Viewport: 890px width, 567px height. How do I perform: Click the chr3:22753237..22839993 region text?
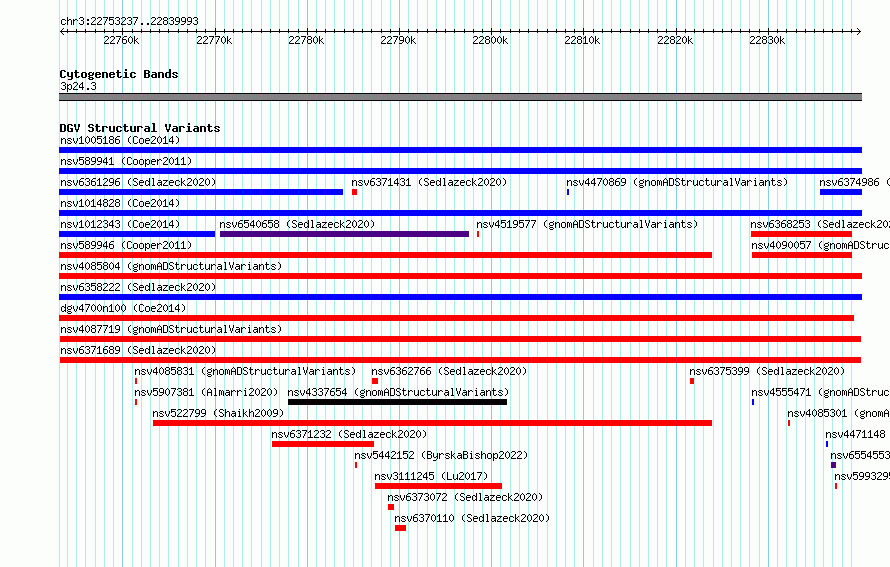(x=129, y=21)
